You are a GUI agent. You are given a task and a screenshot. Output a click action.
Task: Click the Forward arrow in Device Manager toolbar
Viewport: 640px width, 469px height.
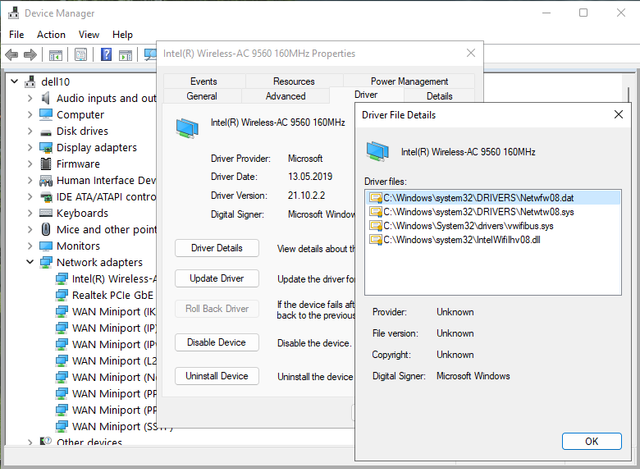(30, 54)
